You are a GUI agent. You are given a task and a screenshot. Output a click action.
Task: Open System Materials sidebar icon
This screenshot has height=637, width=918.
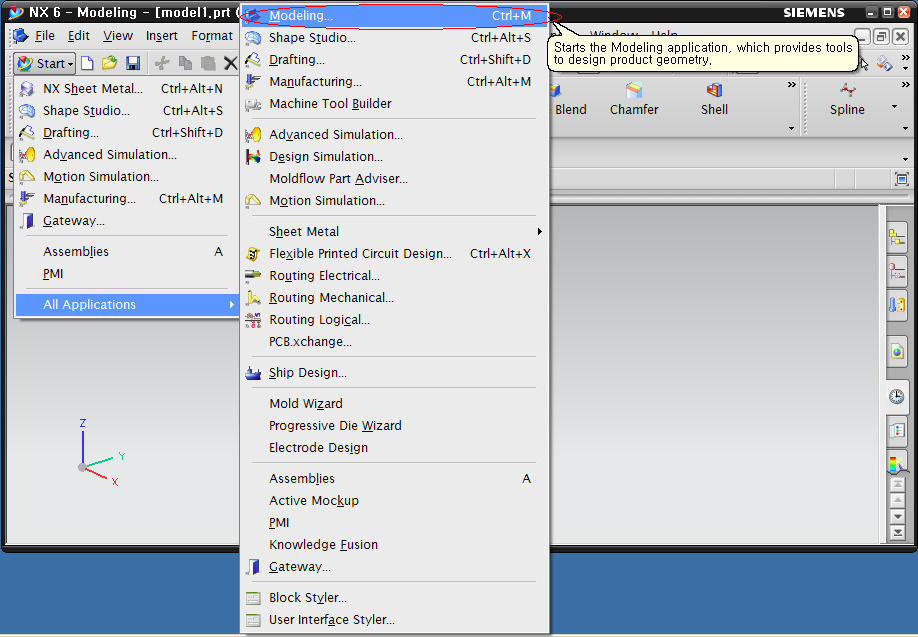896,431
